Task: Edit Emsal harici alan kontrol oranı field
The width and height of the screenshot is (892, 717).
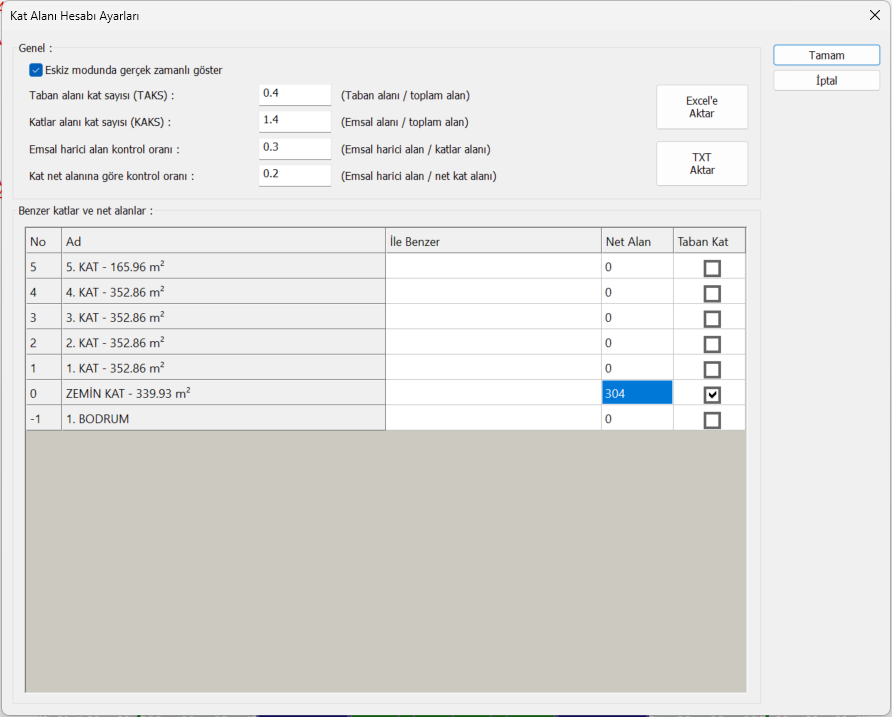Action: pyautogui.click(x=294, y=148)
